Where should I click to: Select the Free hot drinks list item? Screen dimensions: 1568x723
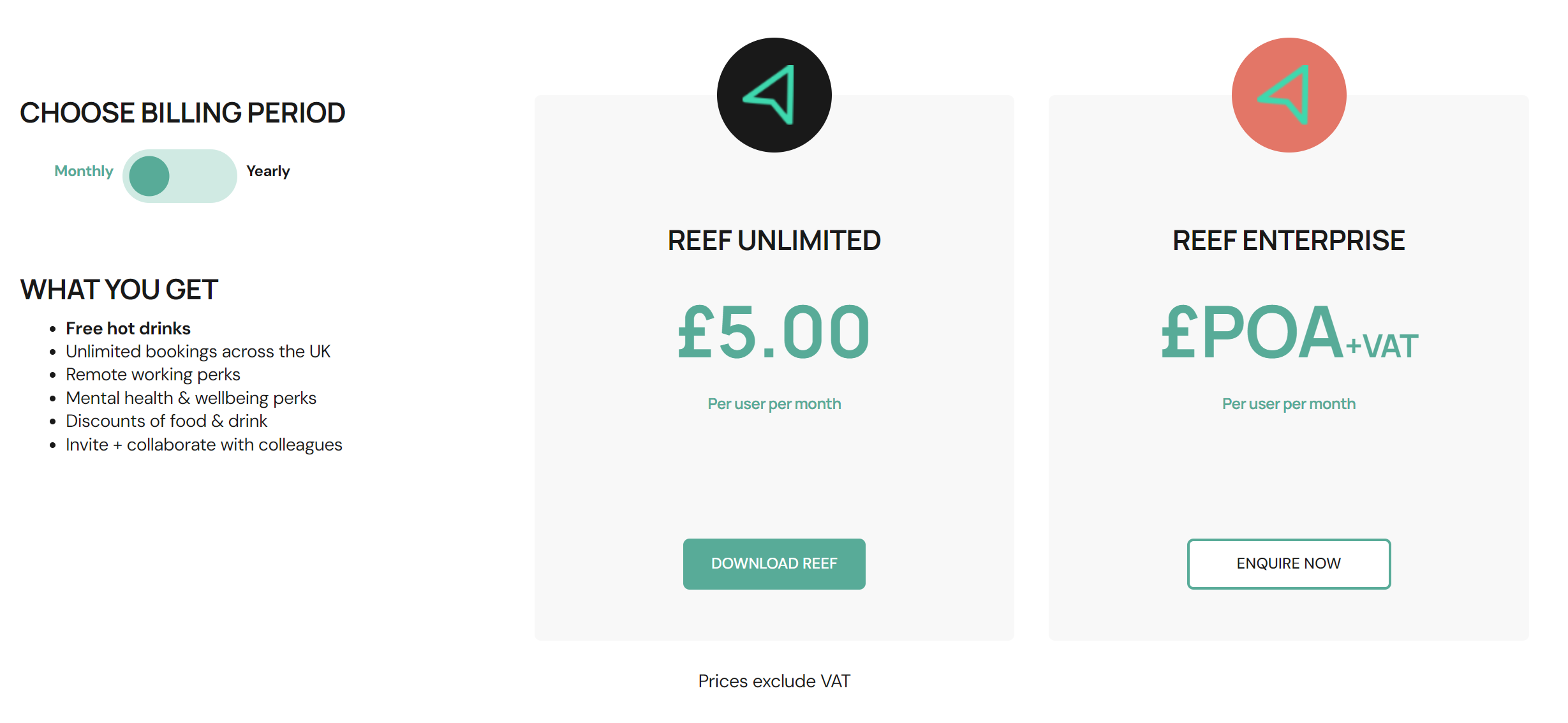coord(128,329)
